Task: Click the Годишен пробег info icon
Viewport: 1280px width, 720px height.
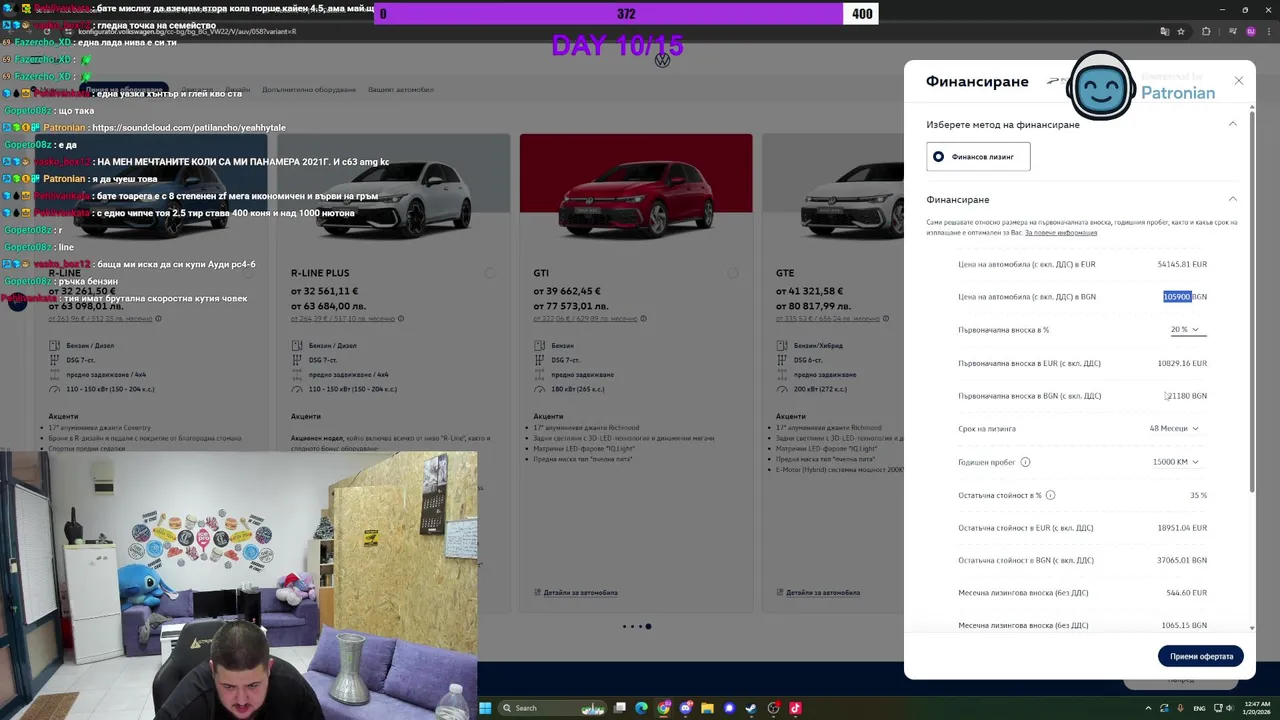Action: pyautogui.click(x=1025, y=462)
